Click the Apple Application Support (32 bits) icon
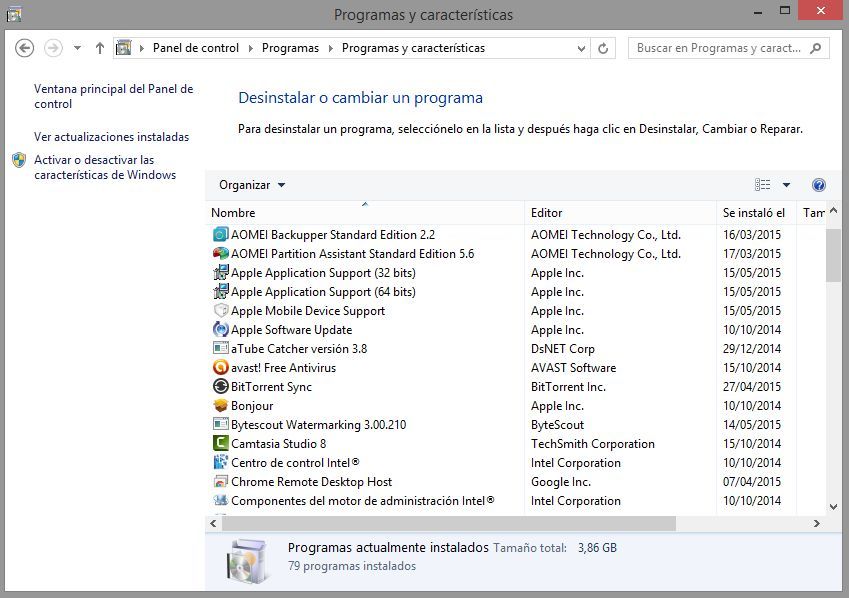The image size is (849, 598). (220, 272)
